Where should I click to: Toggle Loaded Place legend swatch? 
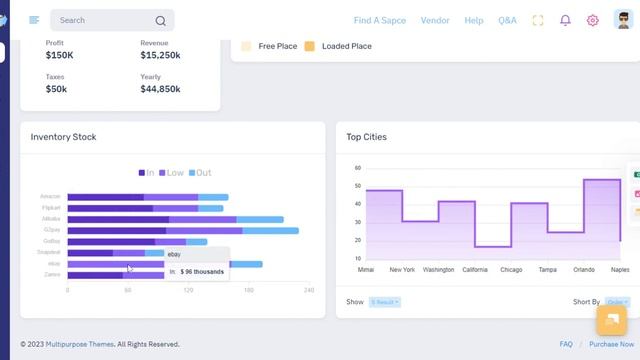coord(310,46)
